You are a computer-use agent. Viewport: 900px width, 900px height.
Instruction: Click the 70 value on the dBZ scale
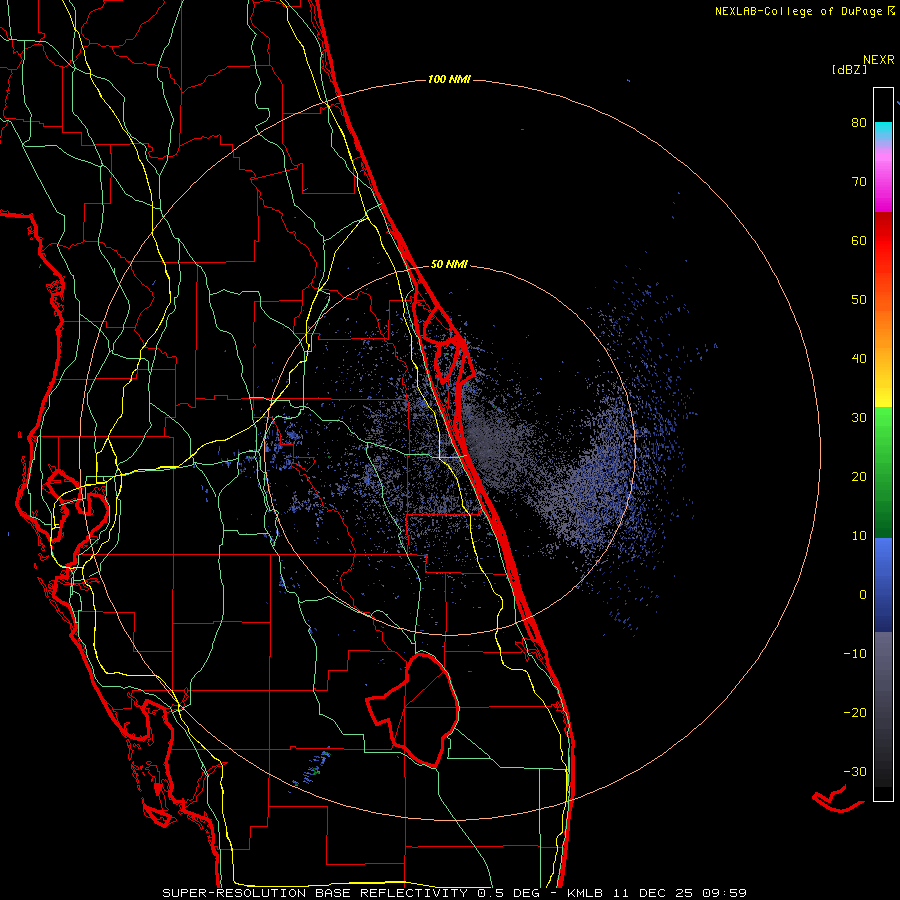(859, 181)
